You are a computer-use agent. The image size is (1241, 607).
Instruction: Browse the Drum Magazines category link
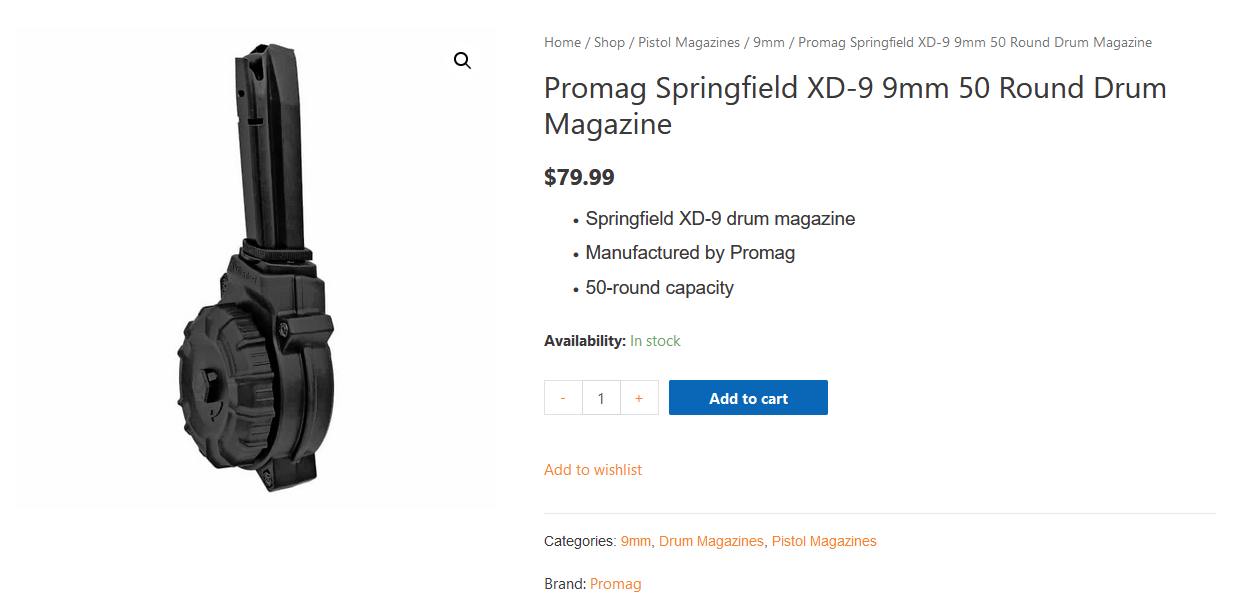(x=711, y=541)
